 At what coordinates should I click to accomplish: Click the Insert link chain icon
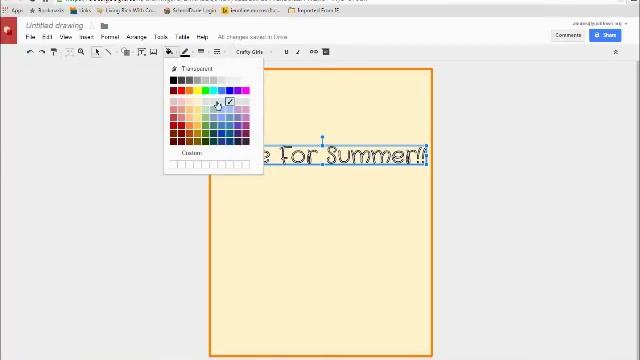pos(313,52)
